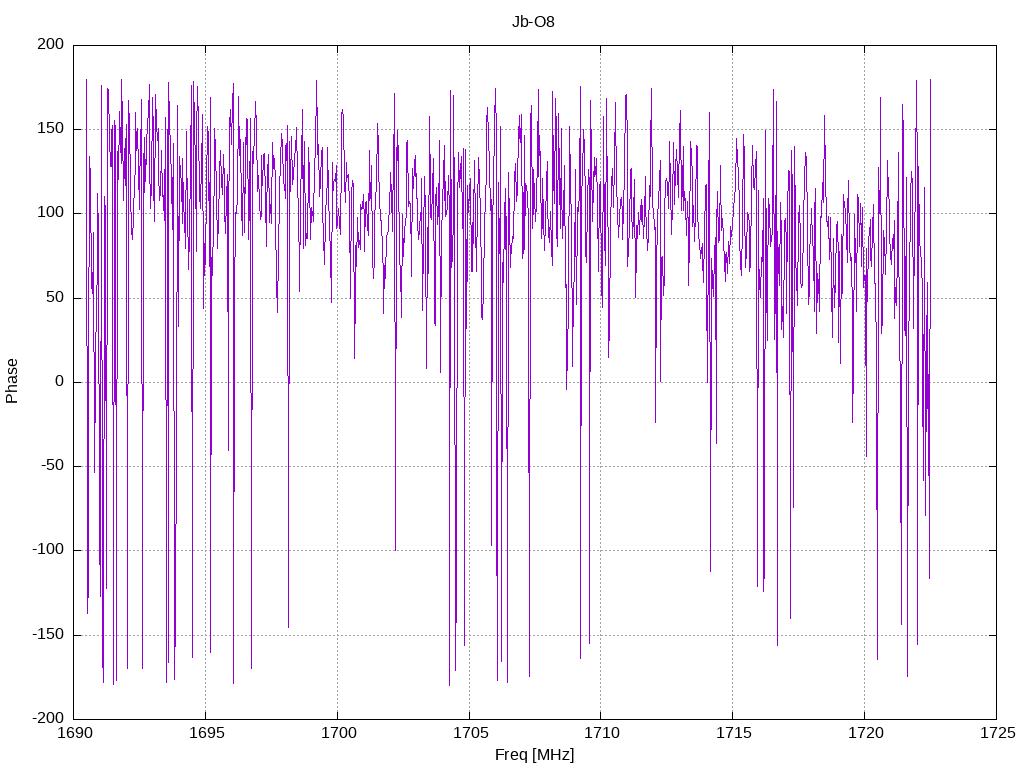Click X-axis tick label 1715

pos(733,733)
